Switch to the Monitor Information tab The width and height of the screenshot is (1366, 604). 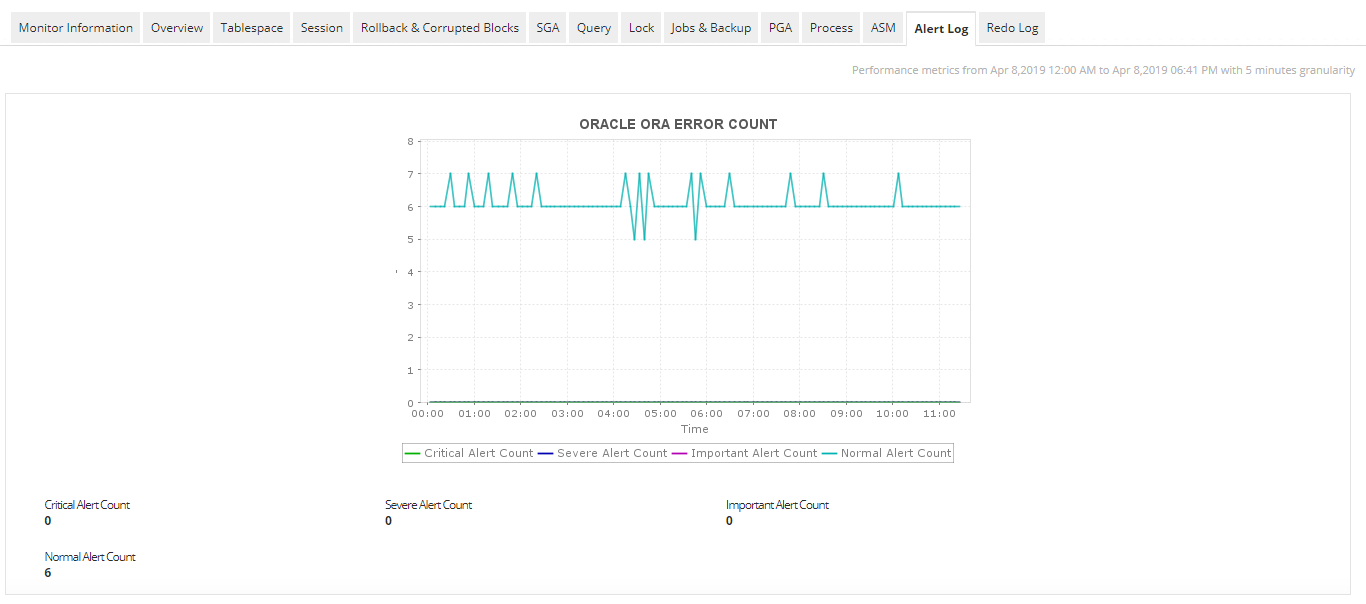75,27
